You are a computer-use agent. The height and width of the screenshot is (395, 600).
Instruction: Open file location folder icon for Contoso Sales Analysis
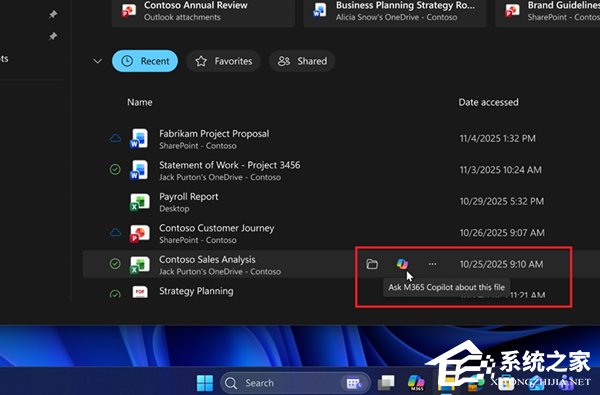[372, 264]
